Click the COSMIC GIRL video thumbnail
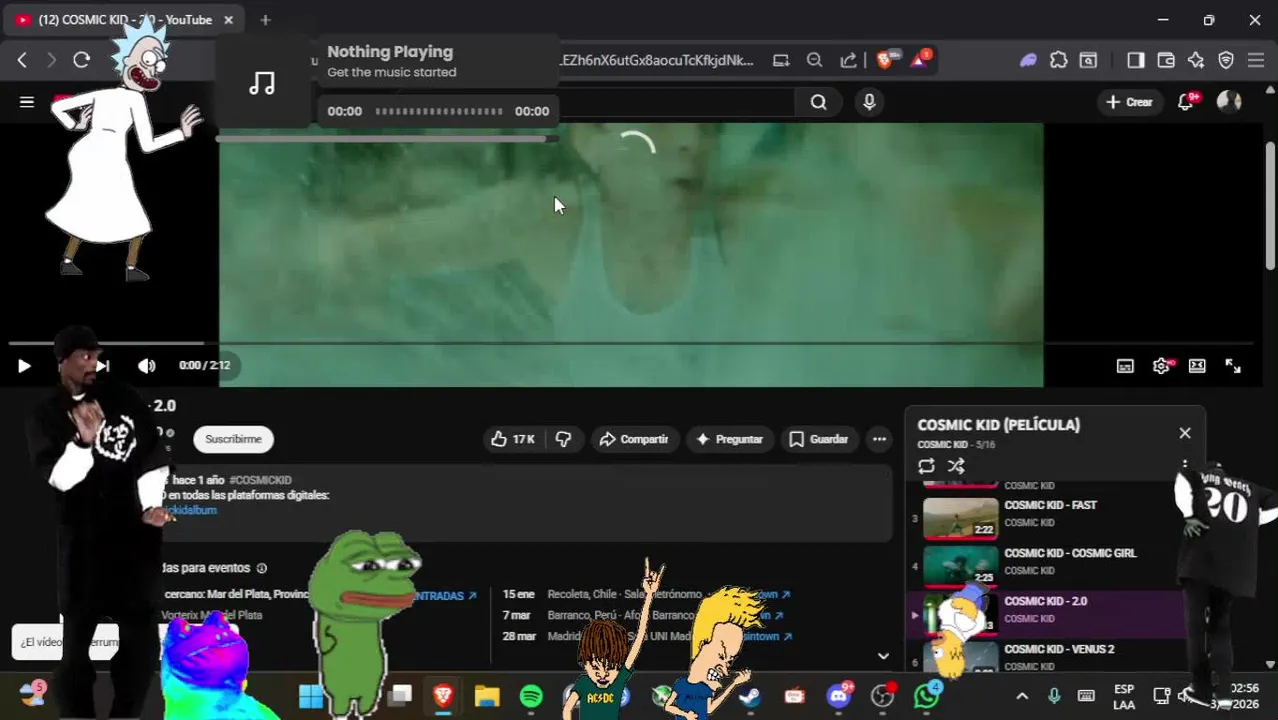 960,566
